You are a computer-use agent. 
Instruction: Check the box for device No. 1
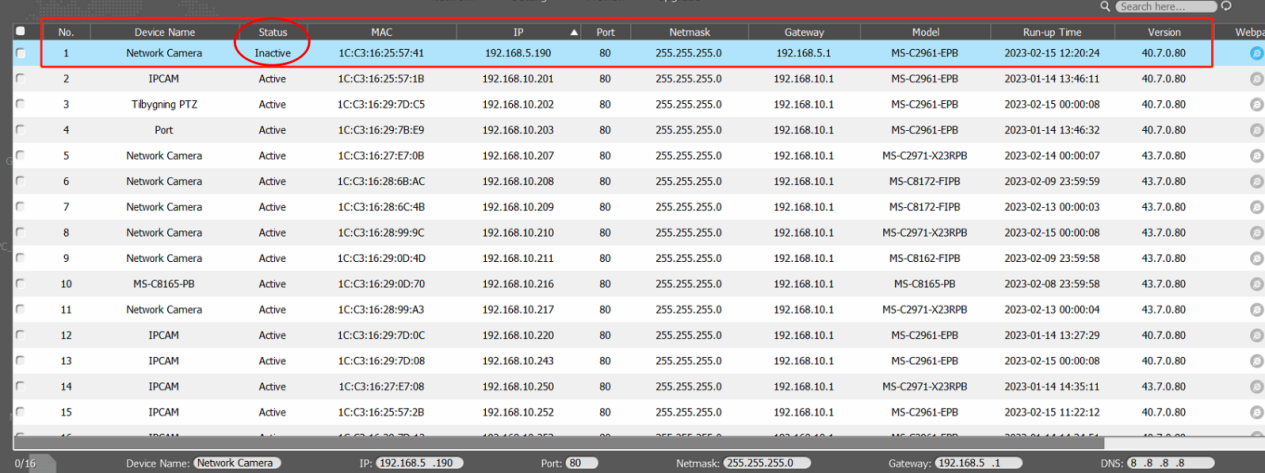click(20, 53)
